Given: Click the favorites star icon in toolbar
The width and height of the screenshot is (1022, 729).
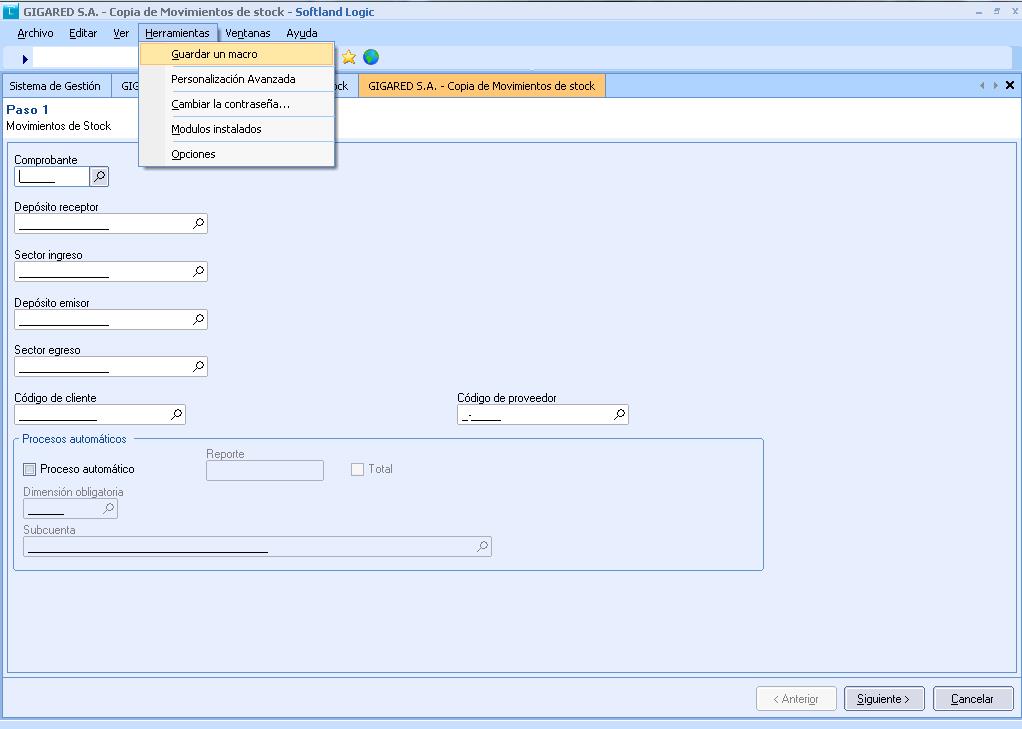Looking at the screenshot, I should [349, 57].
